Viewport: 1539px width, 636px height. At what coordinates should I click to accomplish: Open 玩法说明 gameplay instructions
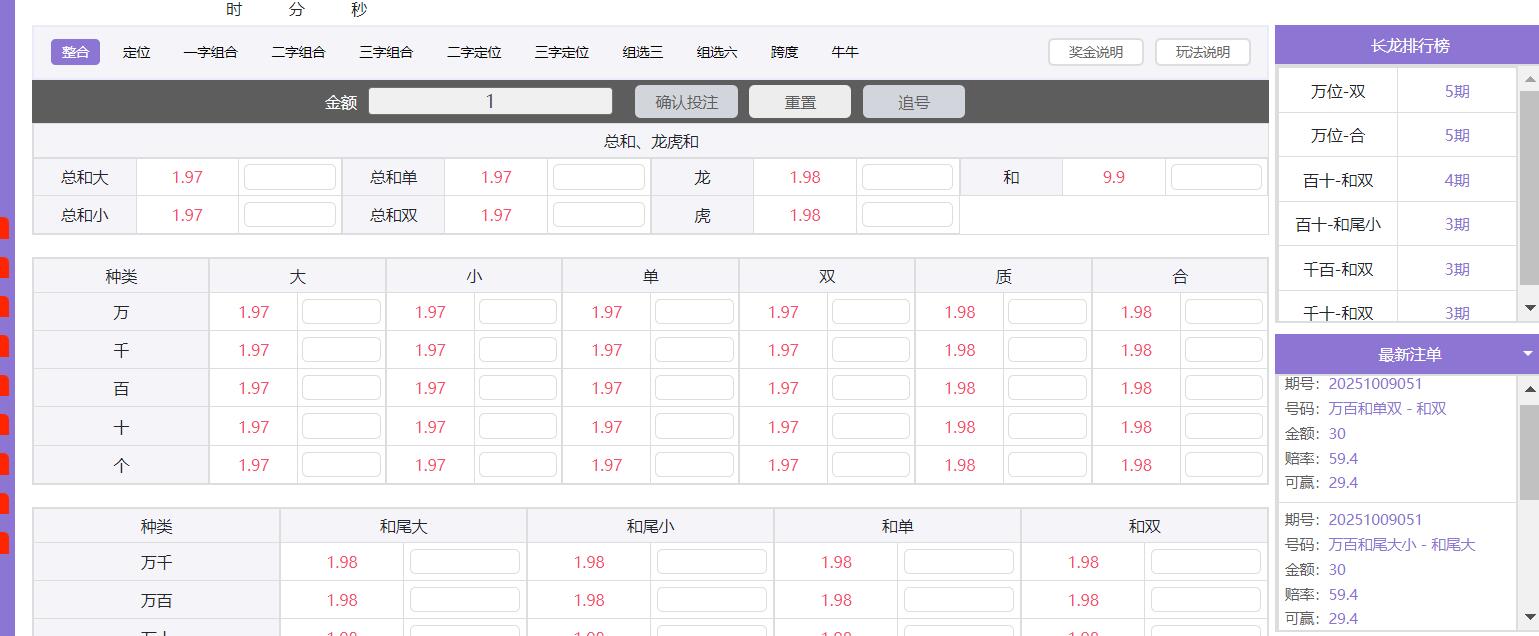coord(1202,52)
